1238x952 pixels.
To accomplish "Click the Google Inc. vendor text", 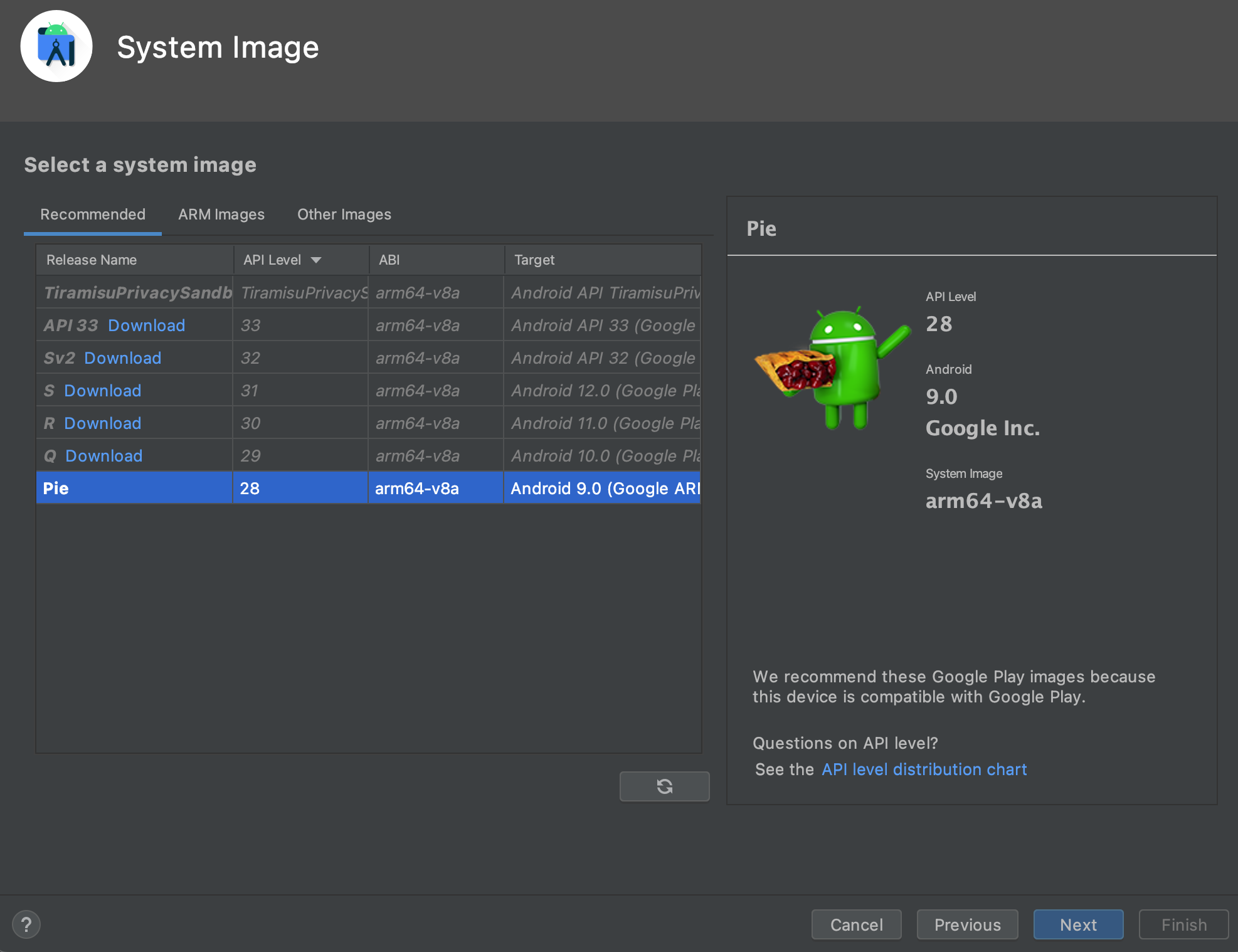I will (x=983, y=428).
